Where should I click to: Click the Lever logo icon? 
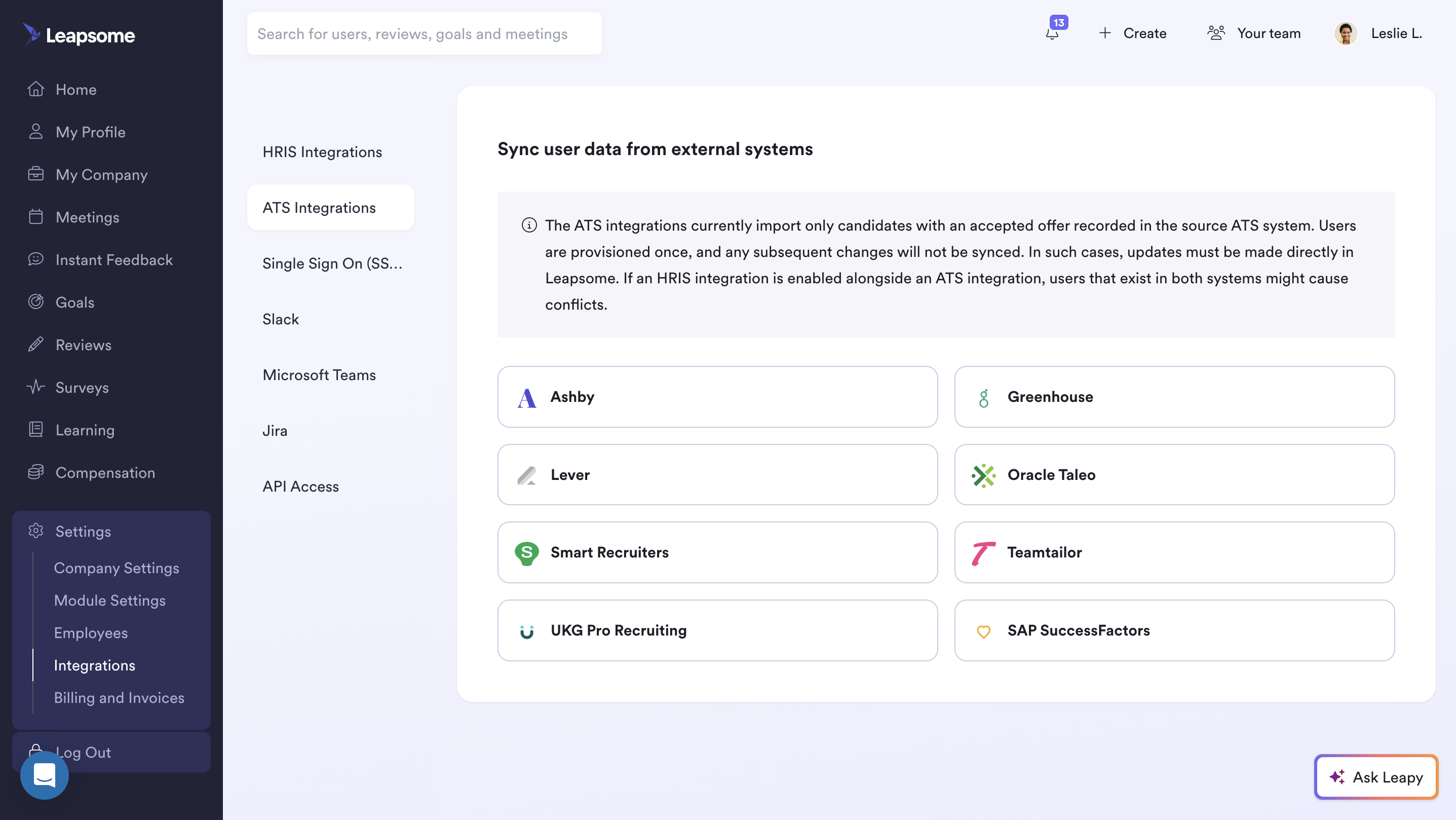527,475
